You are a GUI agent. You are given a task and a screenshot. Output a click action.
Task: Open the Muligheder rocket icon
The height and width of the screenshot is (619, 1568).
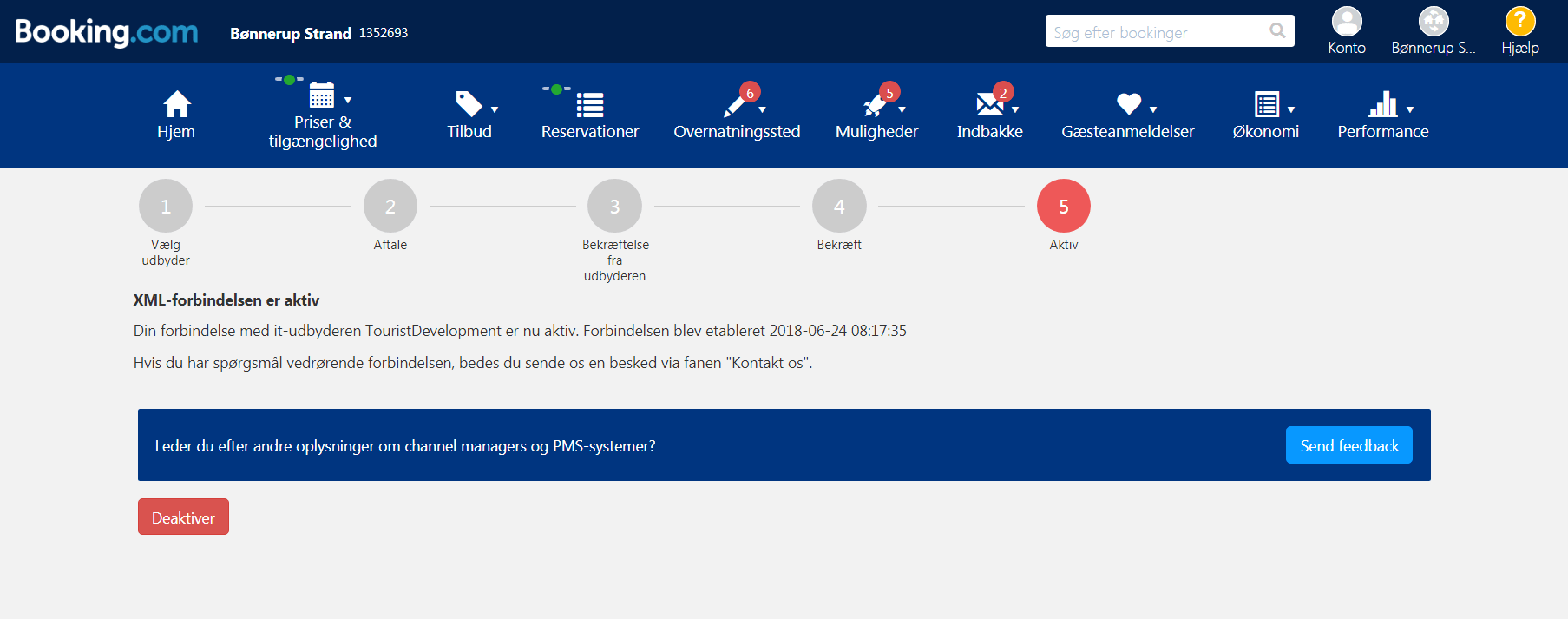pos(875,106)
